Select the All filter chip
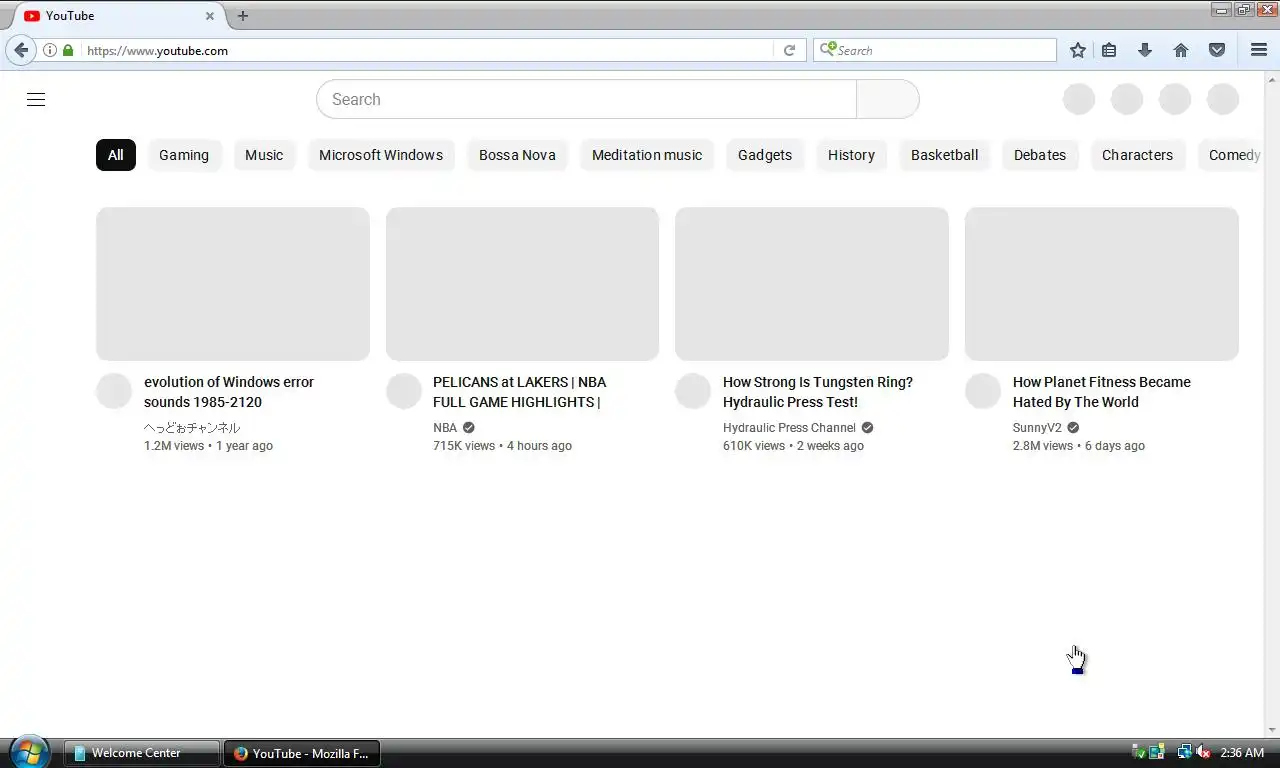Screen dimensions: 1280x768 tap(116, 155)
